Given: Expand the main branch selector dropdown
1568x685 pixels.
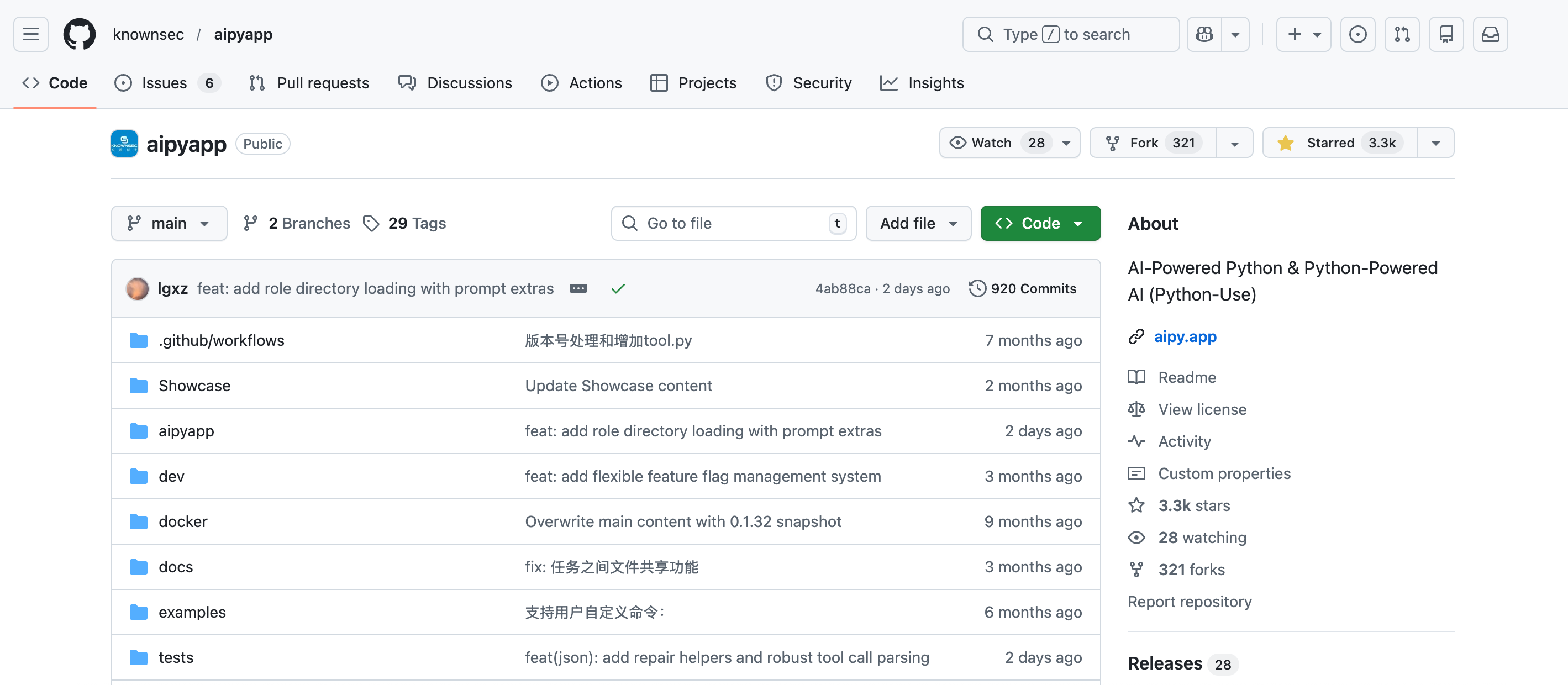Looking at the screenshot, I should click(x=169, y=223).
